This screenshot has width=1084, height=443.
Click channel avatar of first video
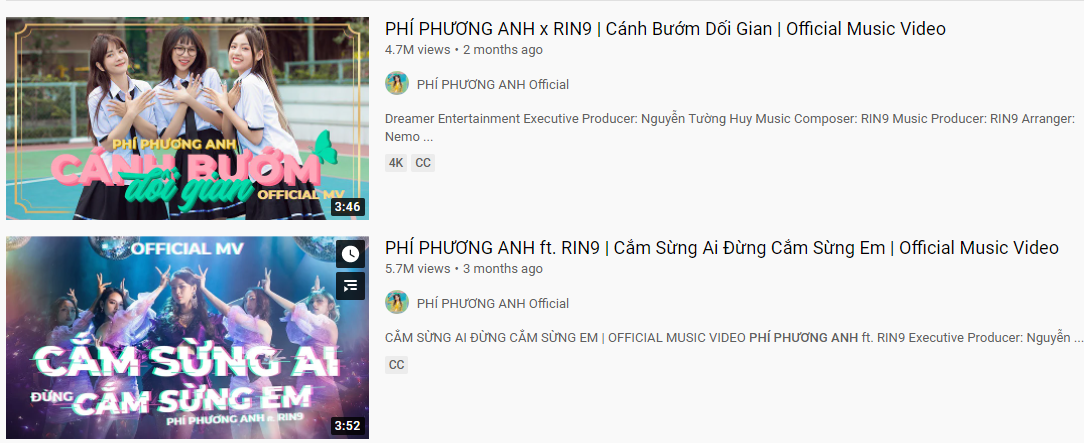click(397, 84)
